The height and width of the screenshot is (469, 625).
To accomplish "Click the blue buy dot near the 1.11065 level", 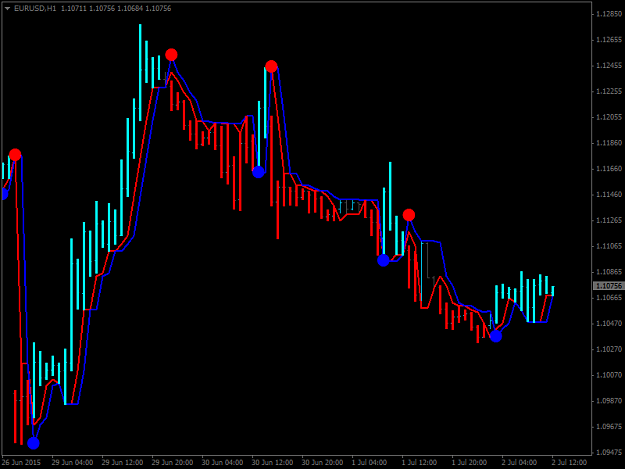I will point(383,261).
